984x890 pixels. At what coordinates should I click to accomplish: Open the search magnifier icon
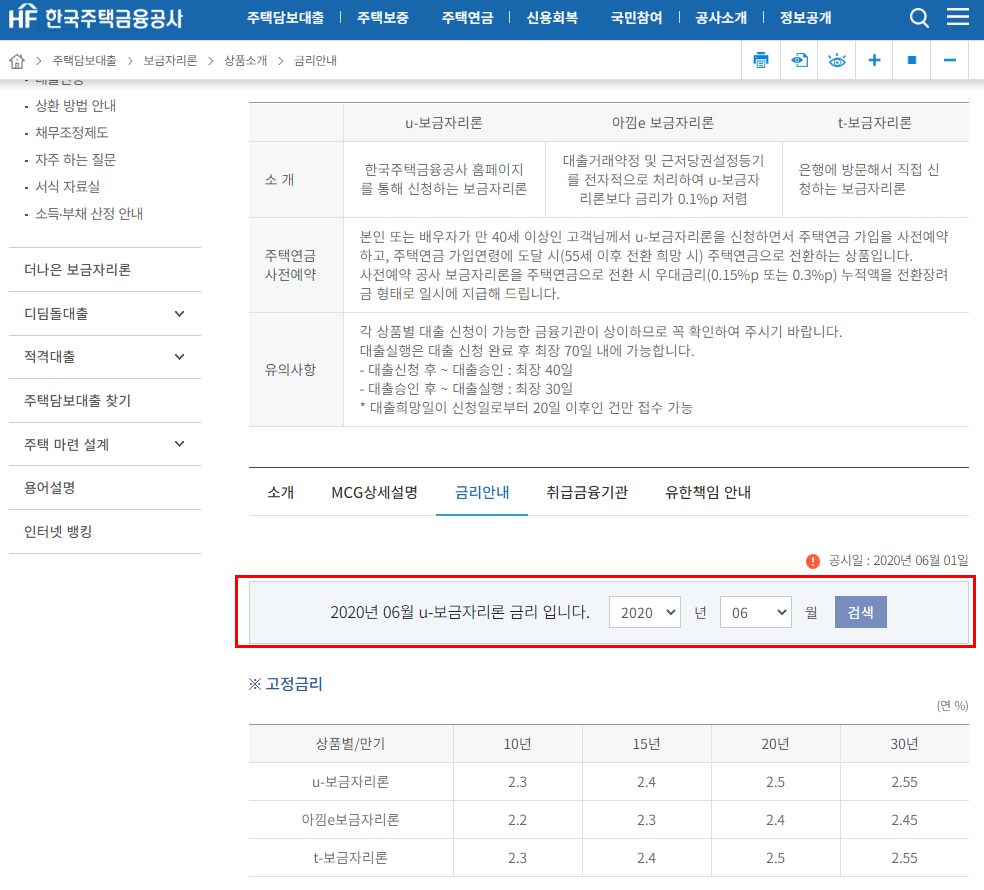pos(919,18)
